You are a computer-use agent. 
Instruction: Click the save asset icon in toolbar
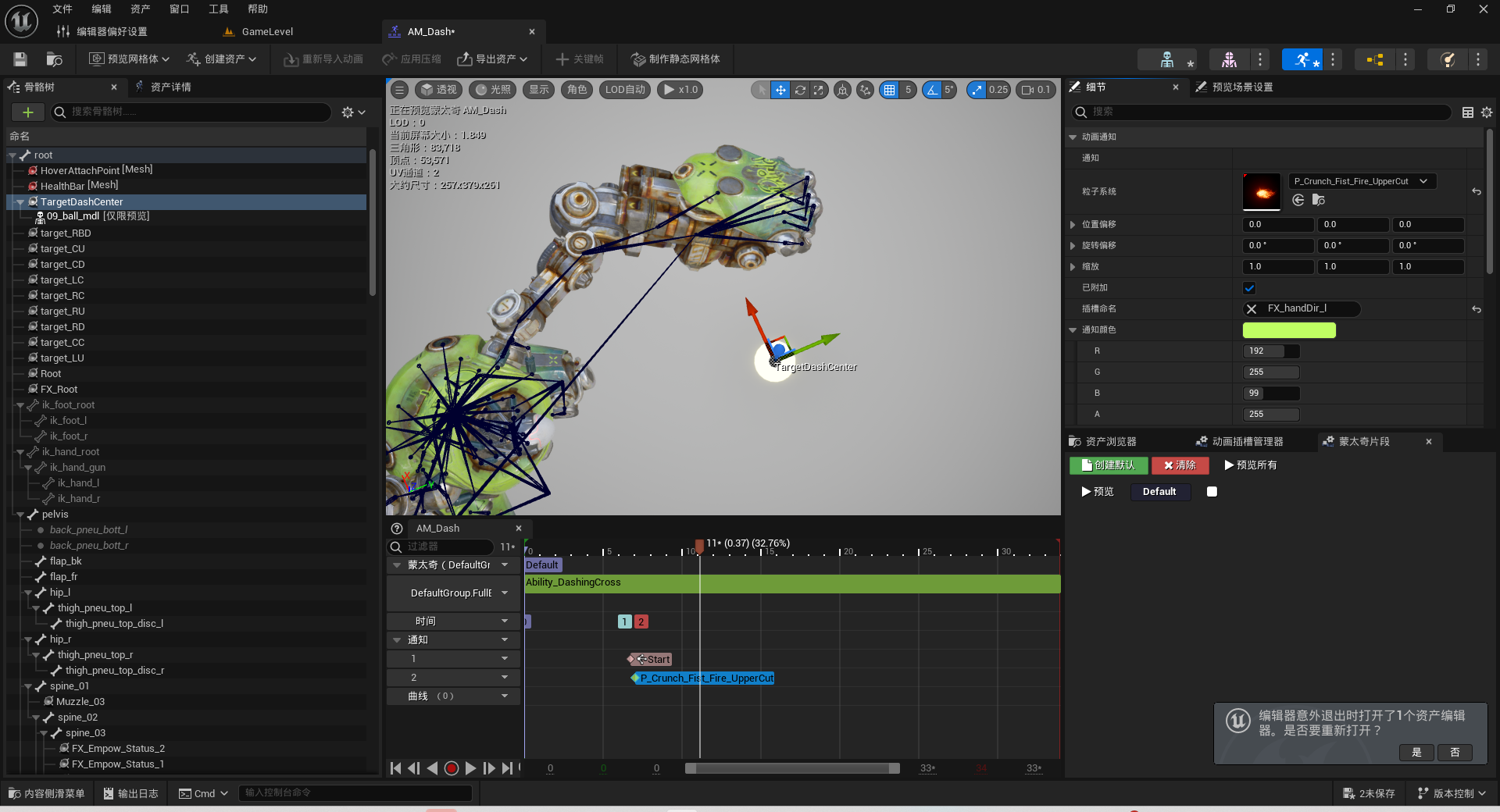(x=20, y=59)
